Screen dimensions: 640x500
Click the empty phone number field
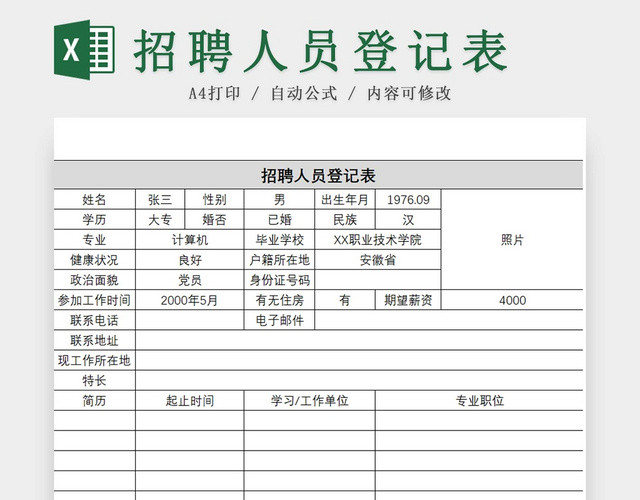point(190,320)
